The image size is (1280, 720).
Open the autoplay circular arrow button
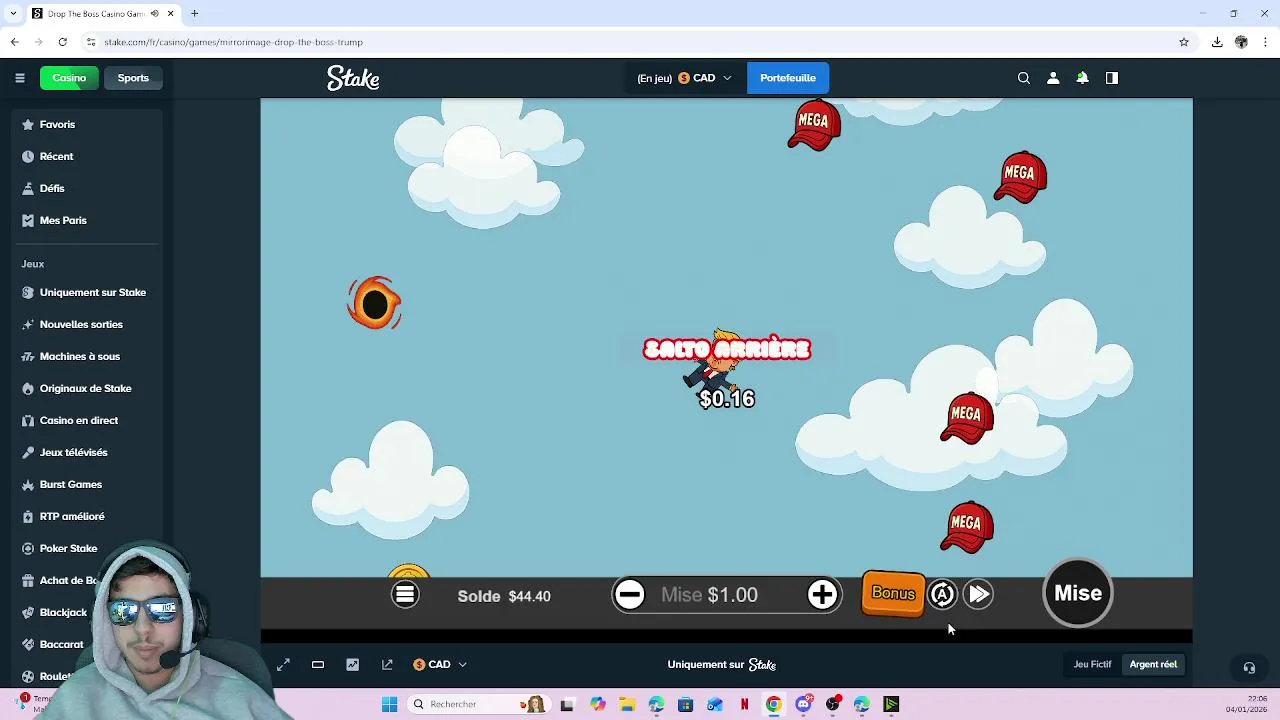coord(942,595)
